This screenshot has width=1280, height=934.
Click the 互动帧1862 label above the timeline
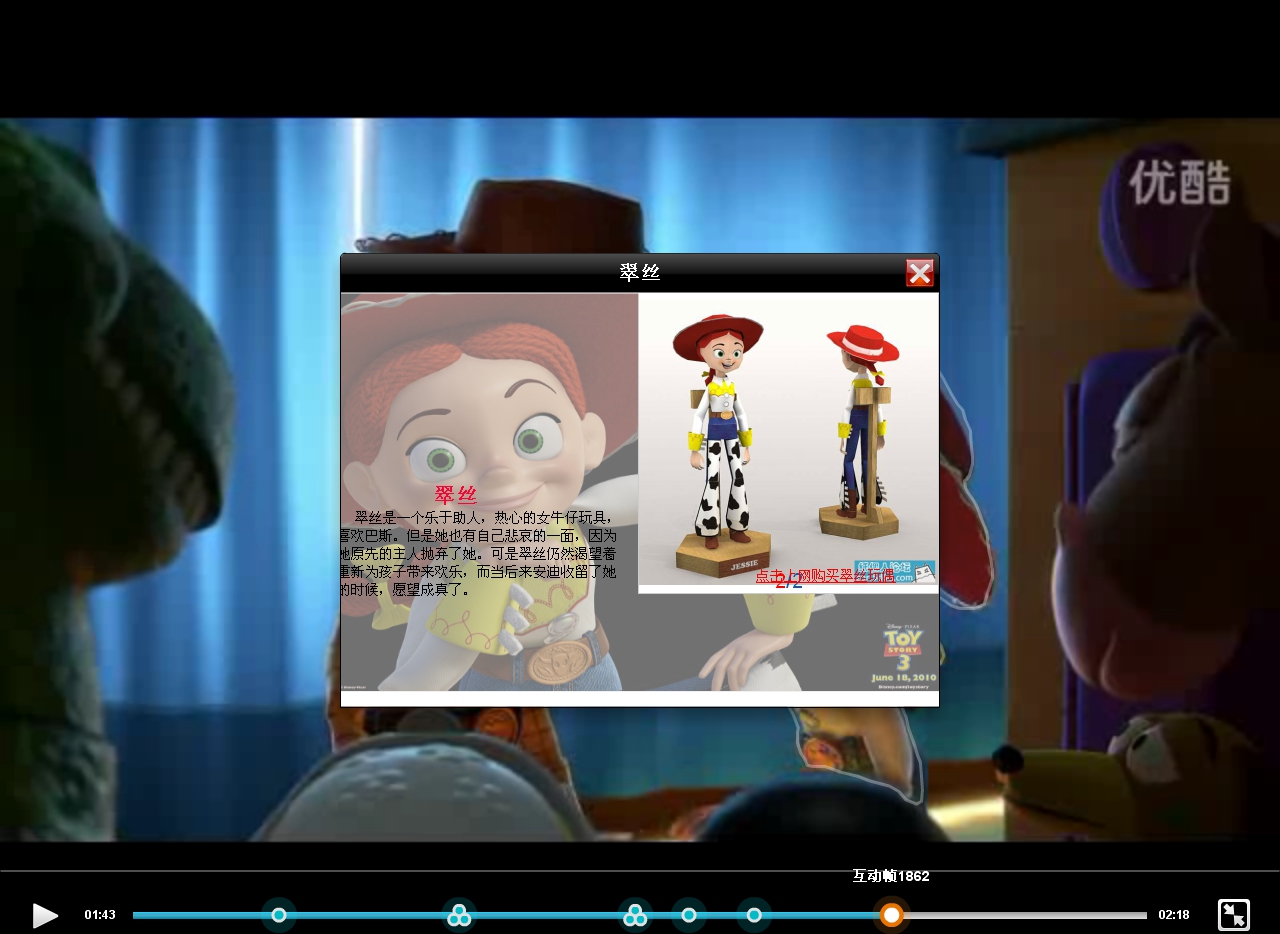[891, 876]
